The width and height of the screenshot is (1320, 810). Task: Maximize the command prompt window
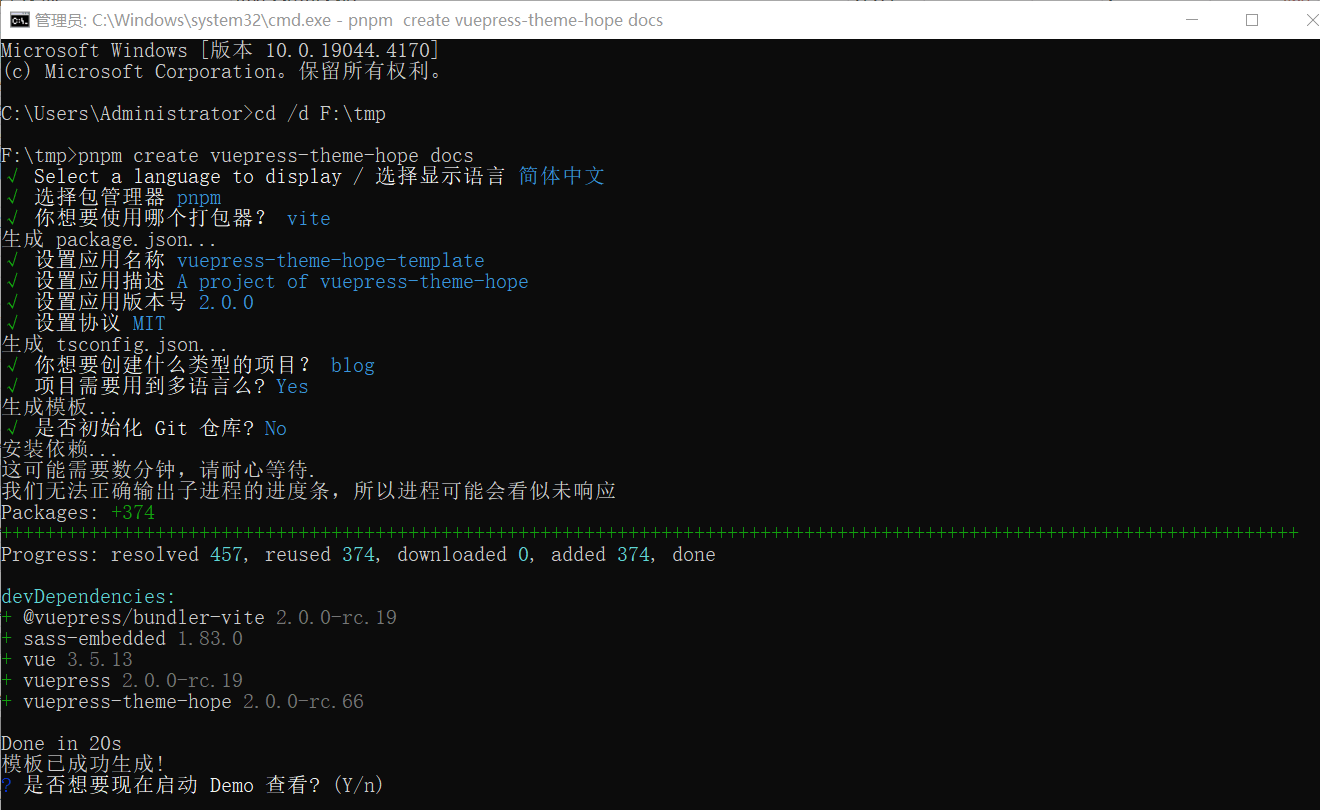(x=1252, y=19)
